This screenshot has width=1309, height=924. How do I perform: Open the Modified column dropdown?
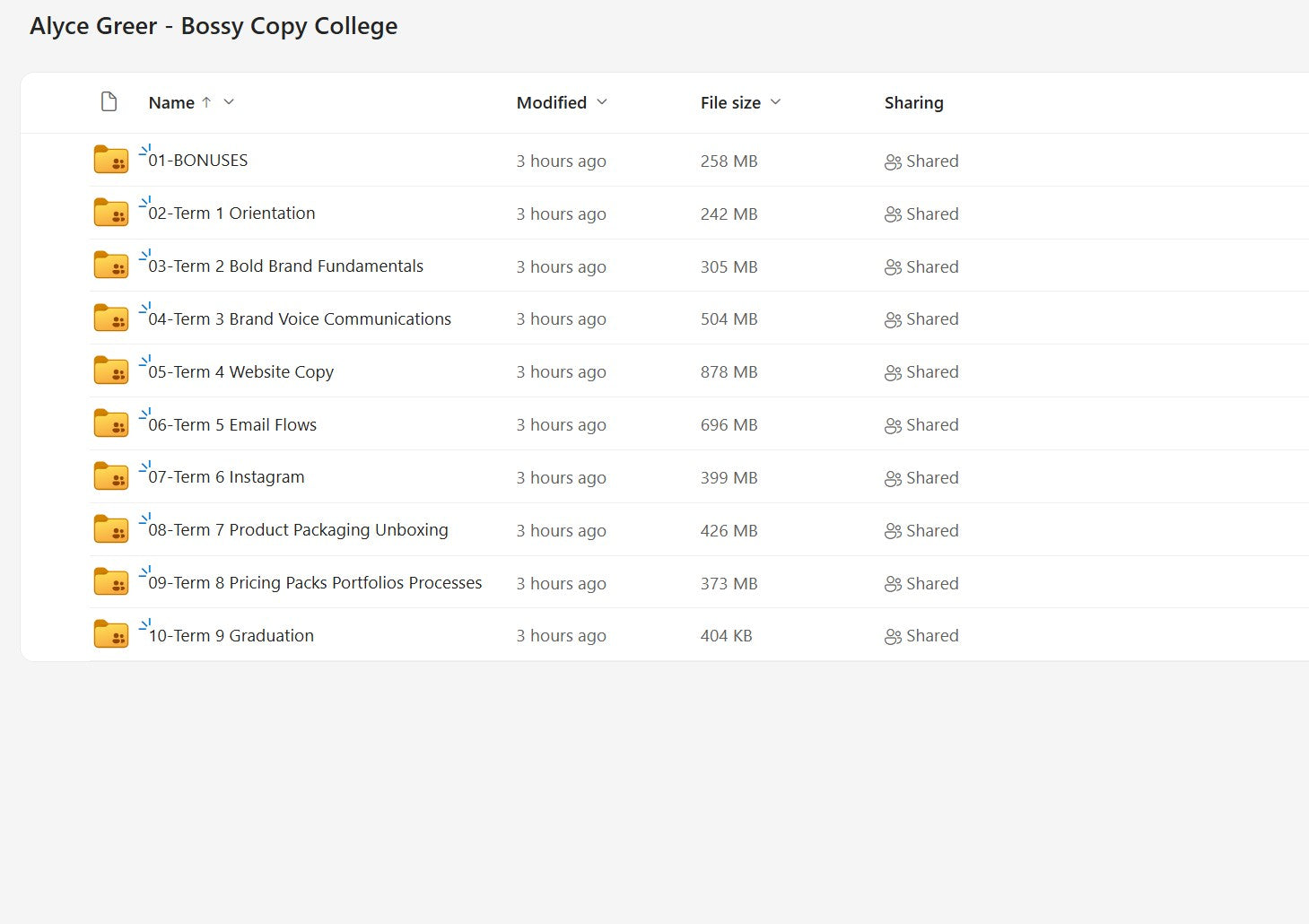(x=601, y=101)
